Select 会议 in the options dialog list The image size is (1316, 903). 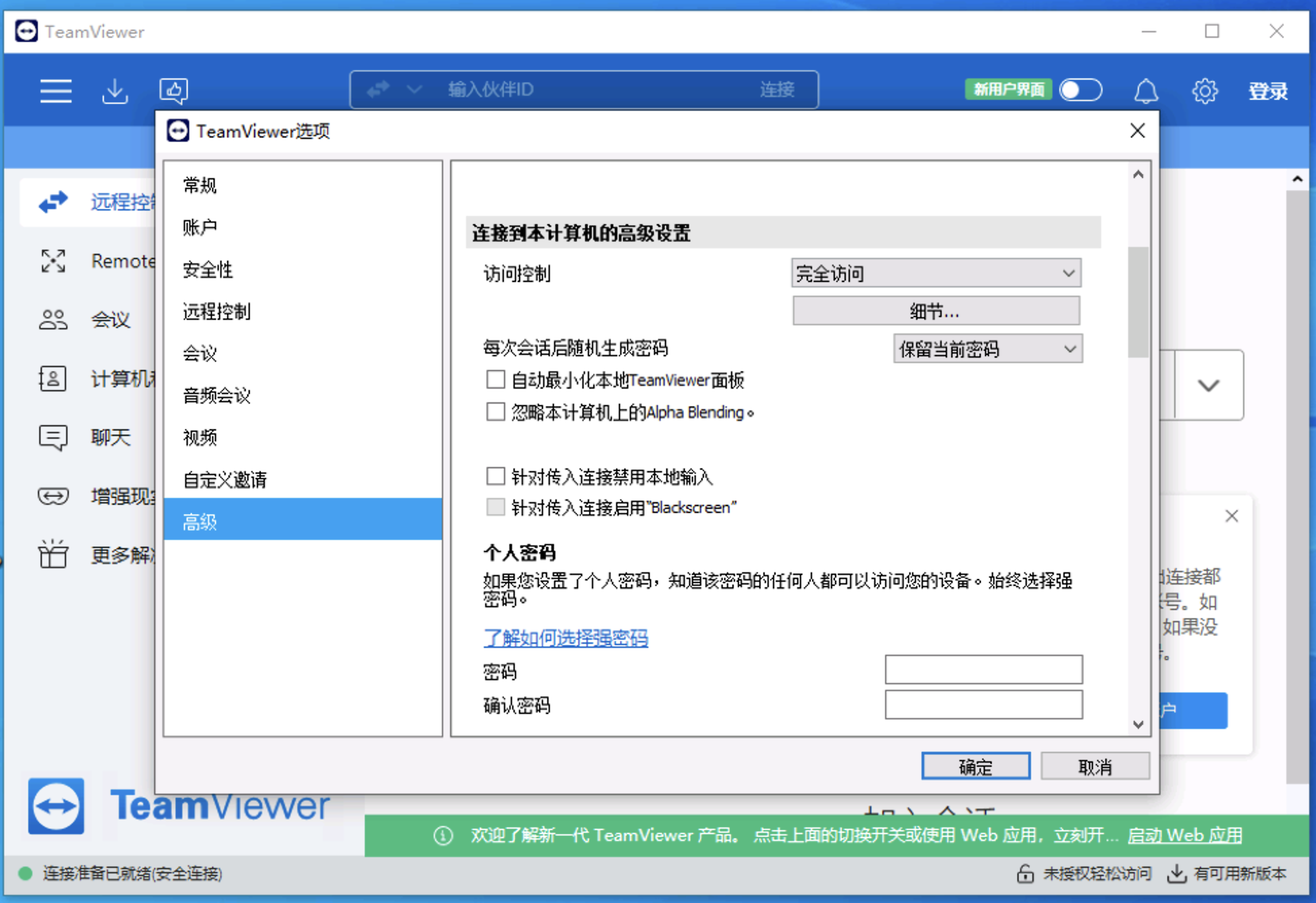click(303, 353)
